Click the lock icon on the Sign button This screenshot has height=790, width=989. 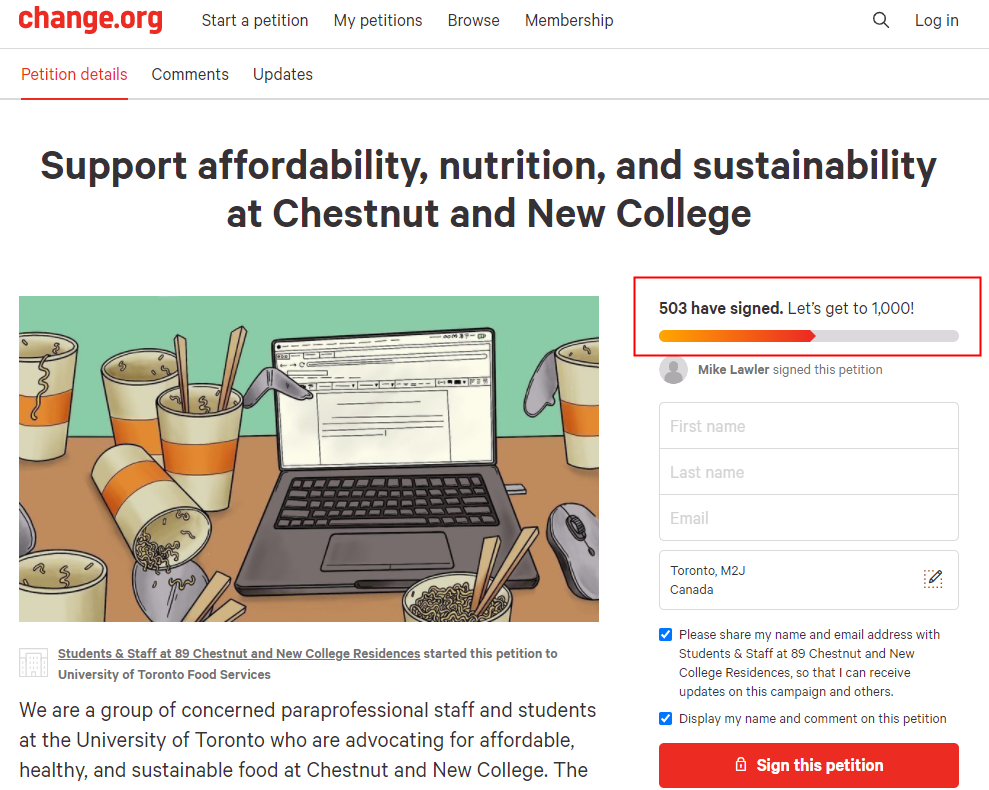click(x=740, y=765)
